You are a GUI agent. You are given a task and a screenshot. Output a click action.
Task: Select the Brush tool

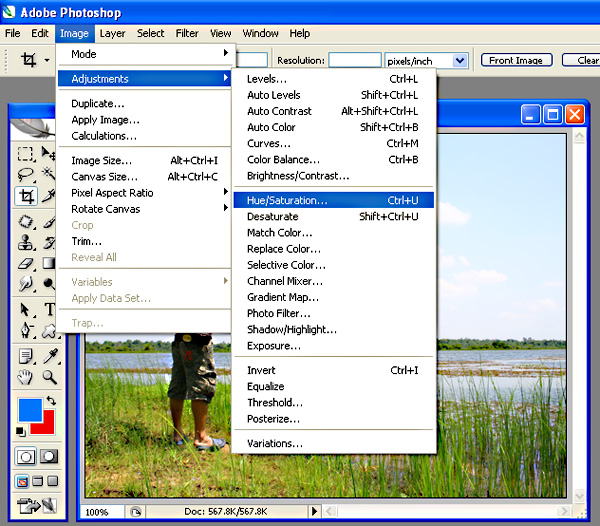click(x=48, y=222)
